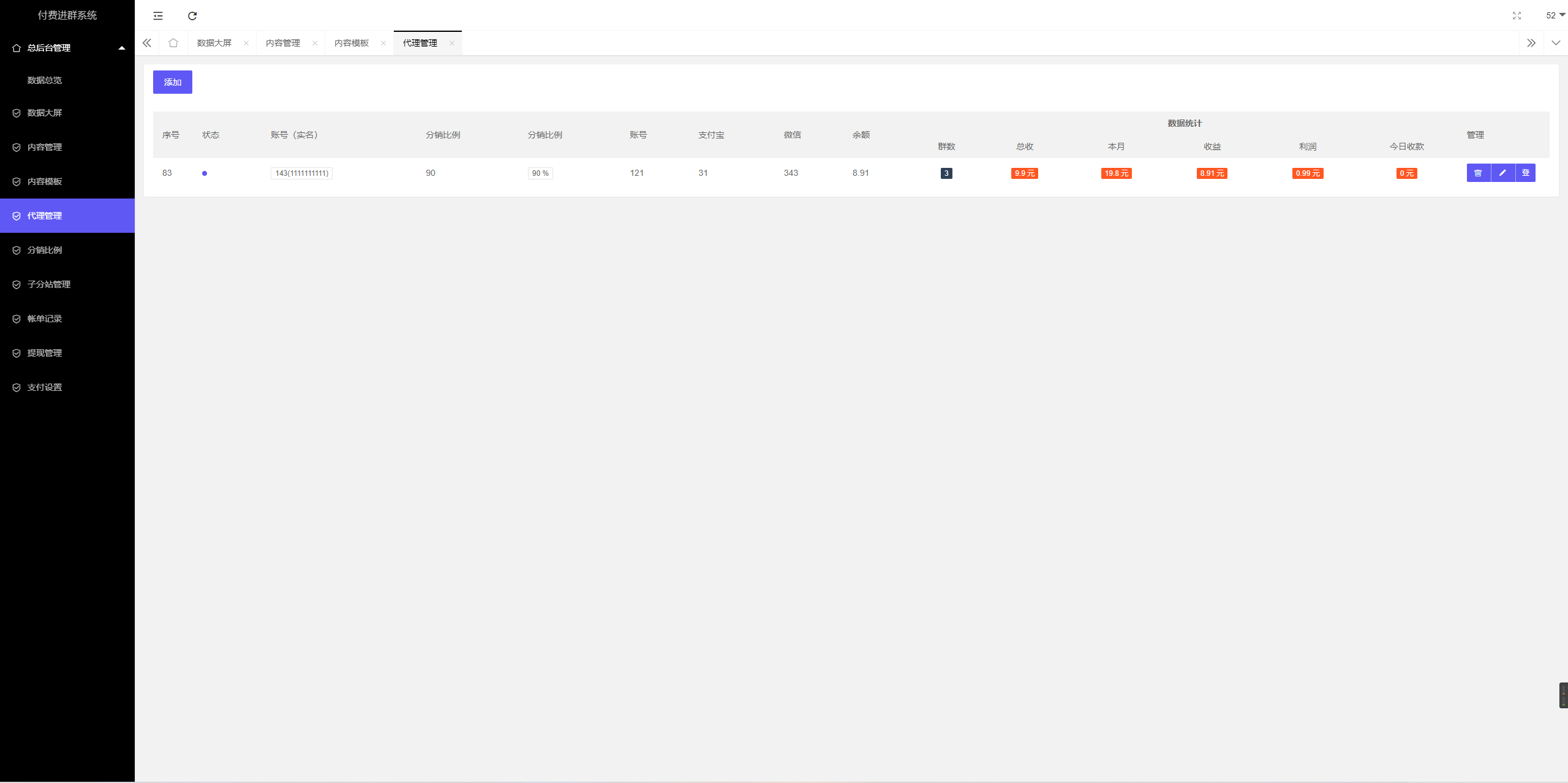Click the refresh page icon
Screen dimensions: 1568x783
(192, 16)
